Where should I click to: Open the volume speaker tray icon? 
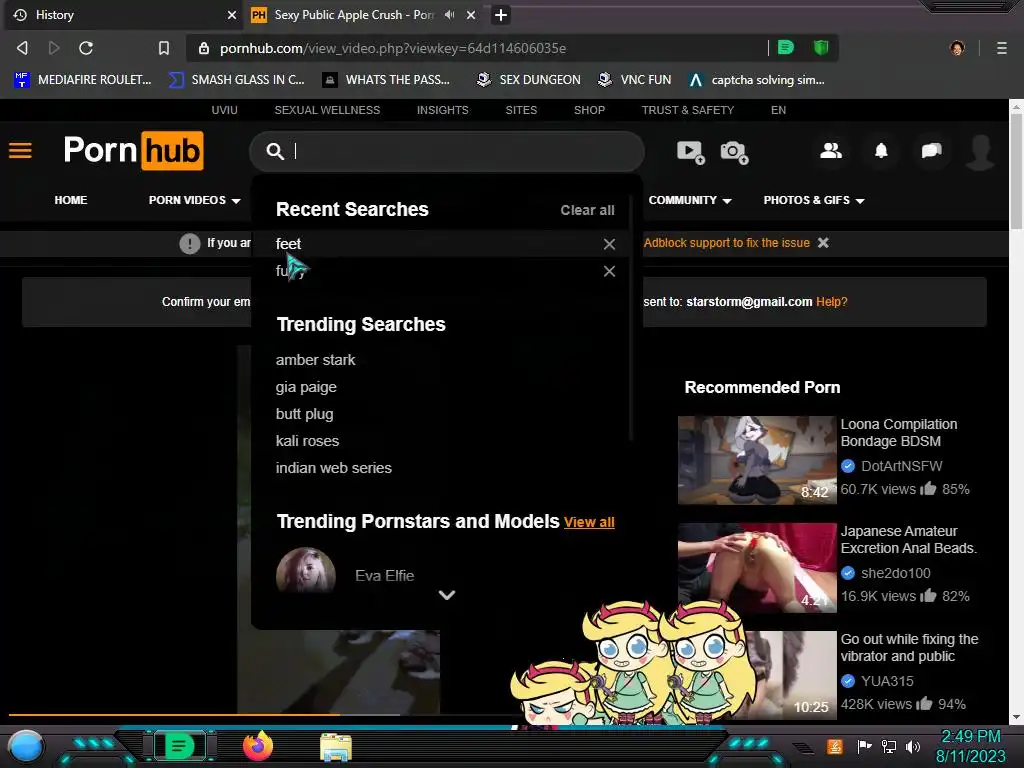coord(913,746)
